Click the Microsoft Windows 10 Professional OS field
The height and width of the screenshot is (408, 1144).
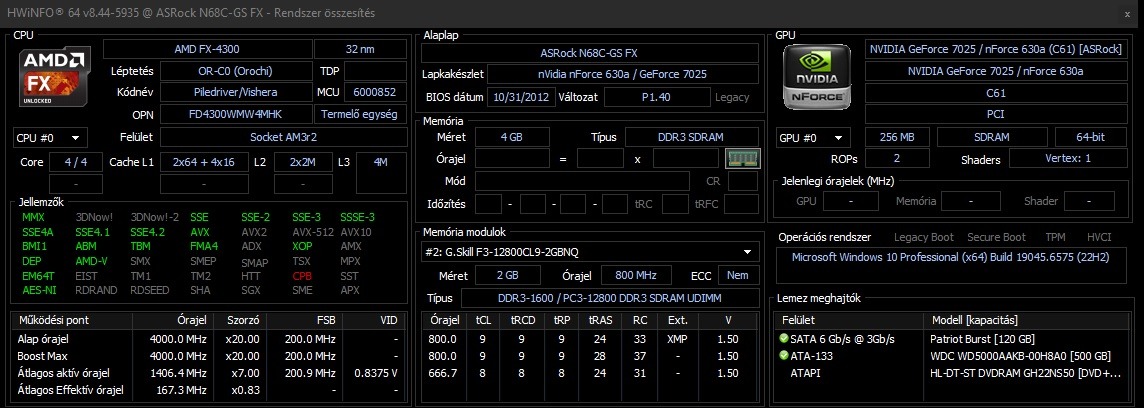[x=951, y=265]
